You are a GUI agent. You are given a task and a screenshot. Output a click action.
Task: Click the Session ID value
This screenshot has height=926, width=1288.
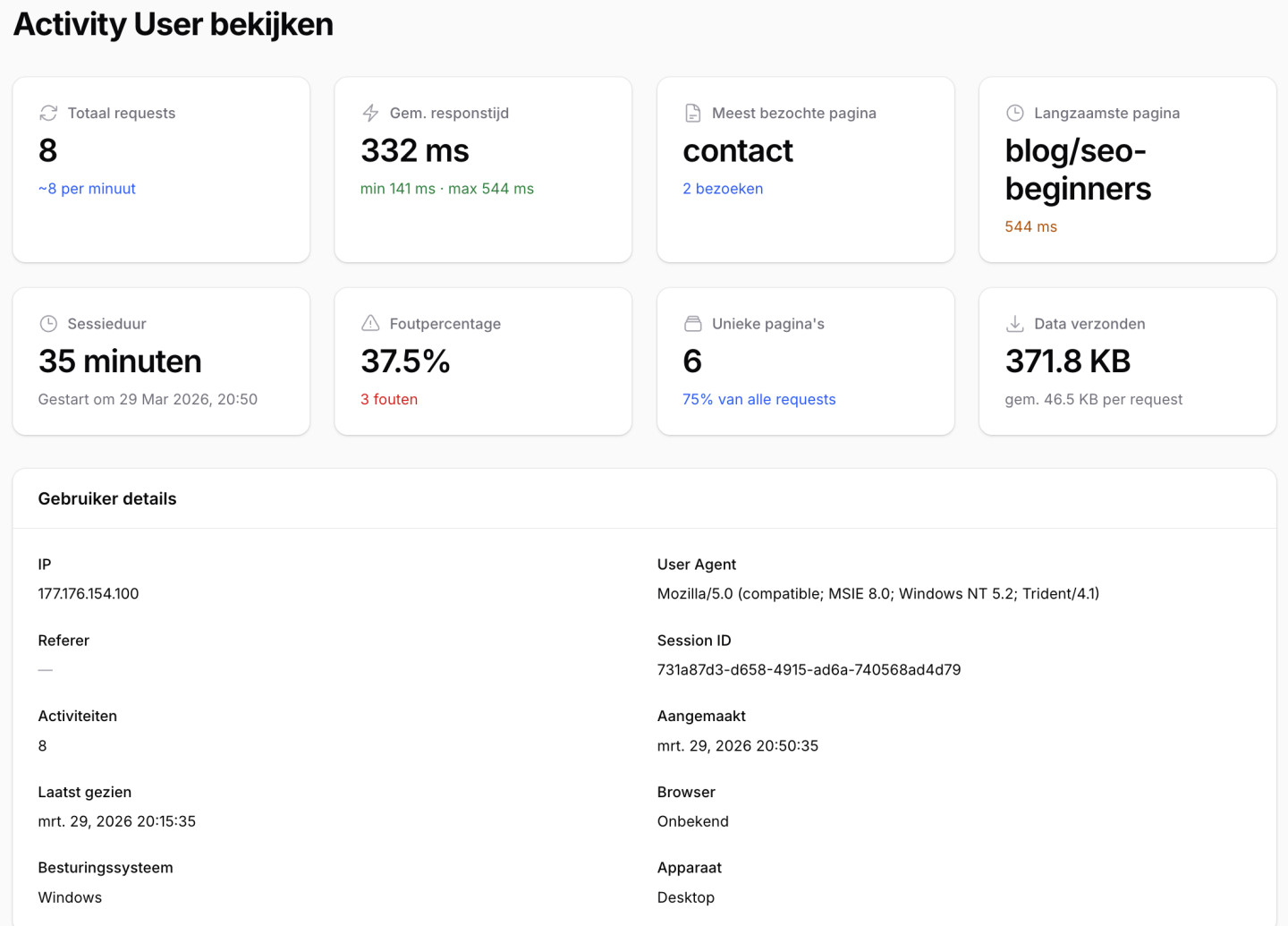(x=809, y=670)
